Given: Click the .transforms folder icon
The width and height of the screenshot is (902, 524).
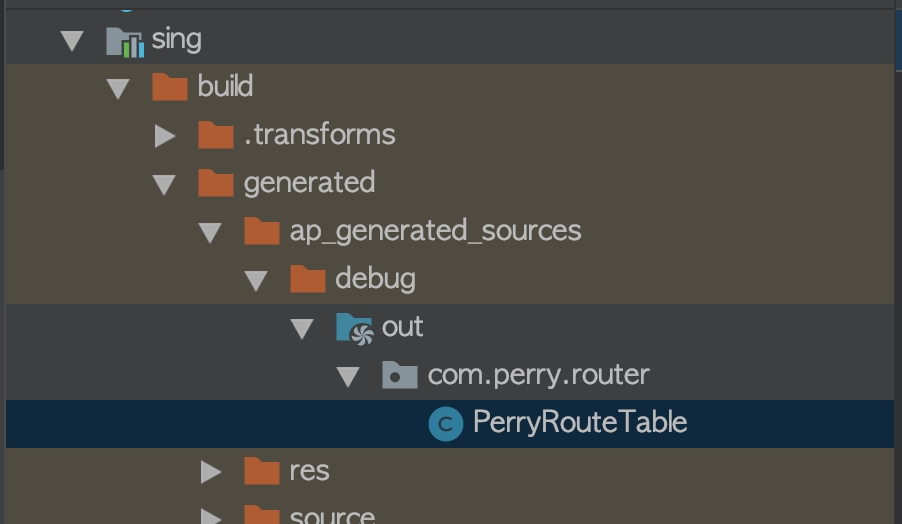Looking at the screenshot, I should pyautogui.click(x=216, y=134).
